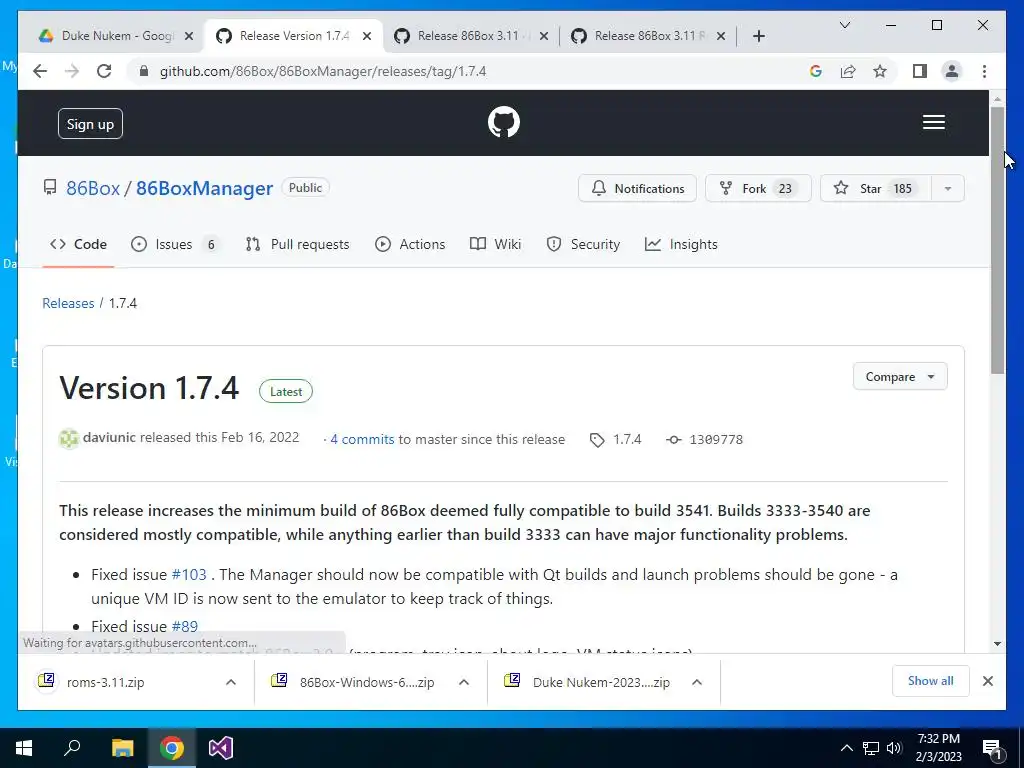Open commit 1309778 link

(x=716, y=440)
